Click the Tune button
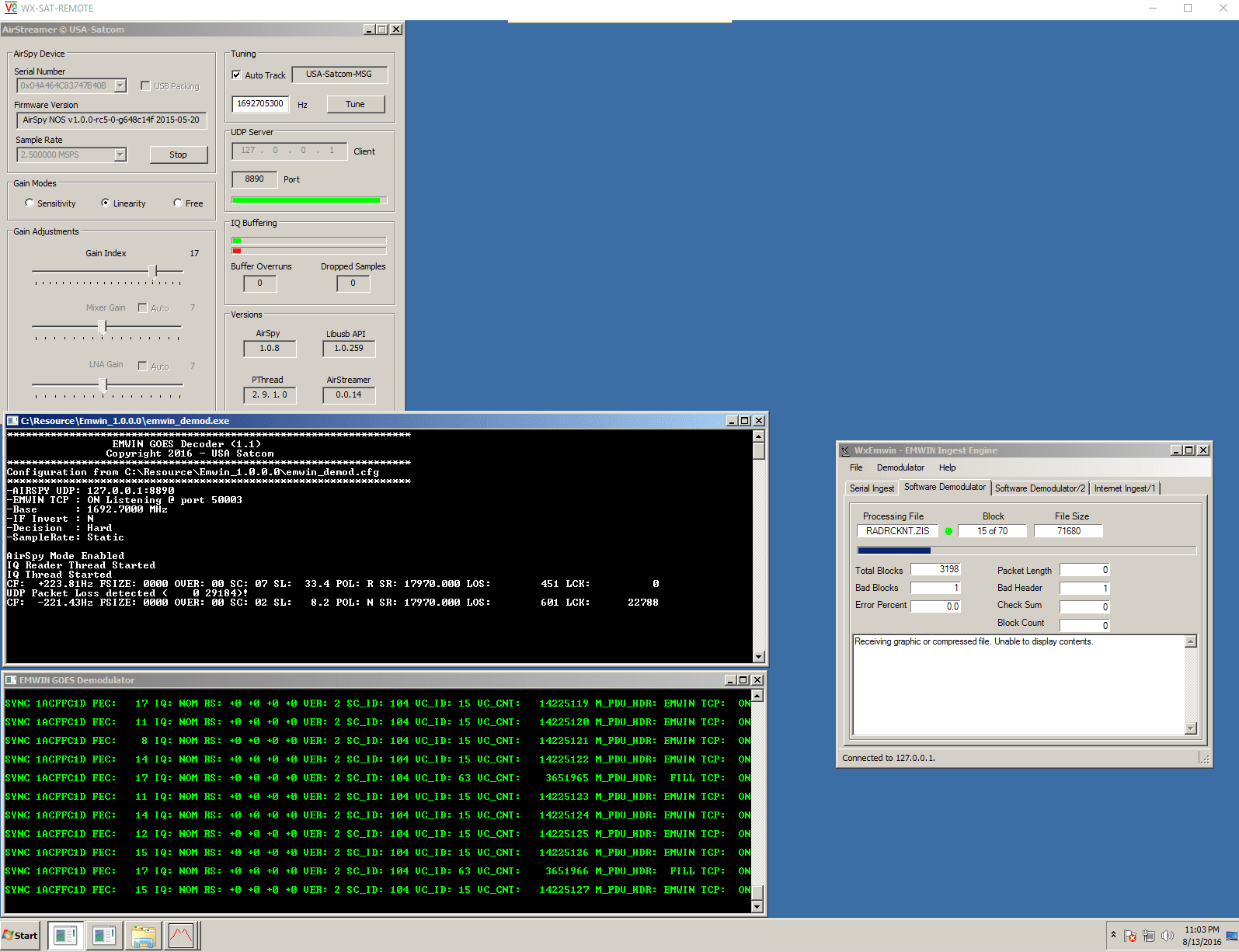This screenshot has width=1239, height=952. 355,104
